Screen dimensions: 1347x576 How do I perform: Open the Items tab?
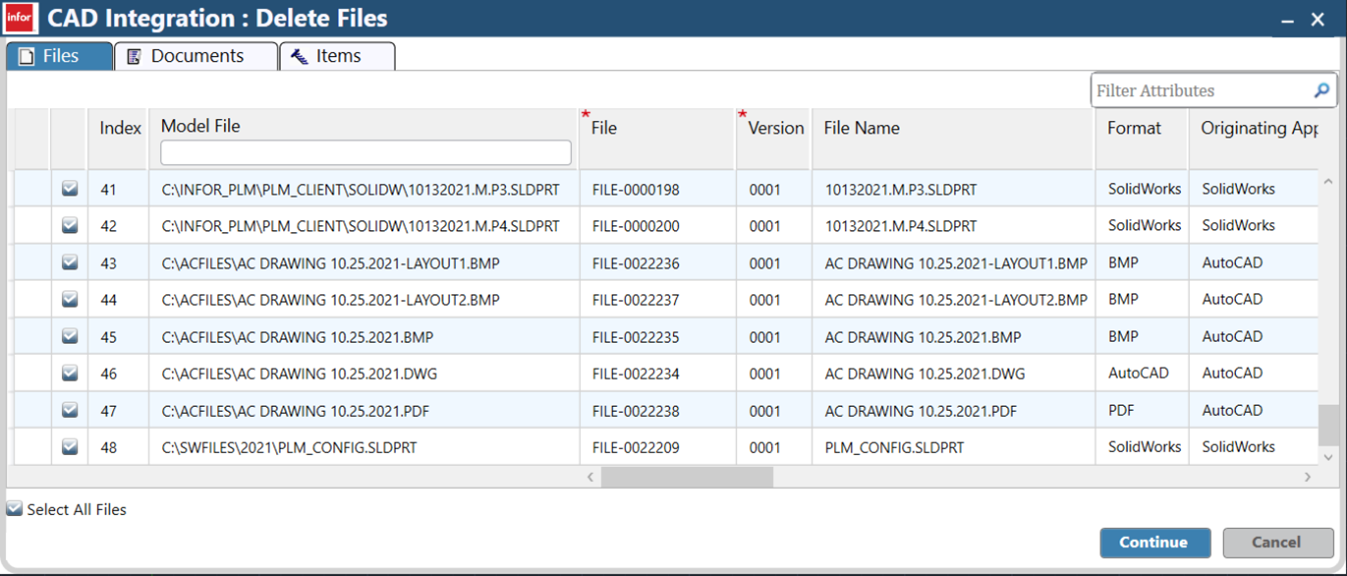click(337, 56)
